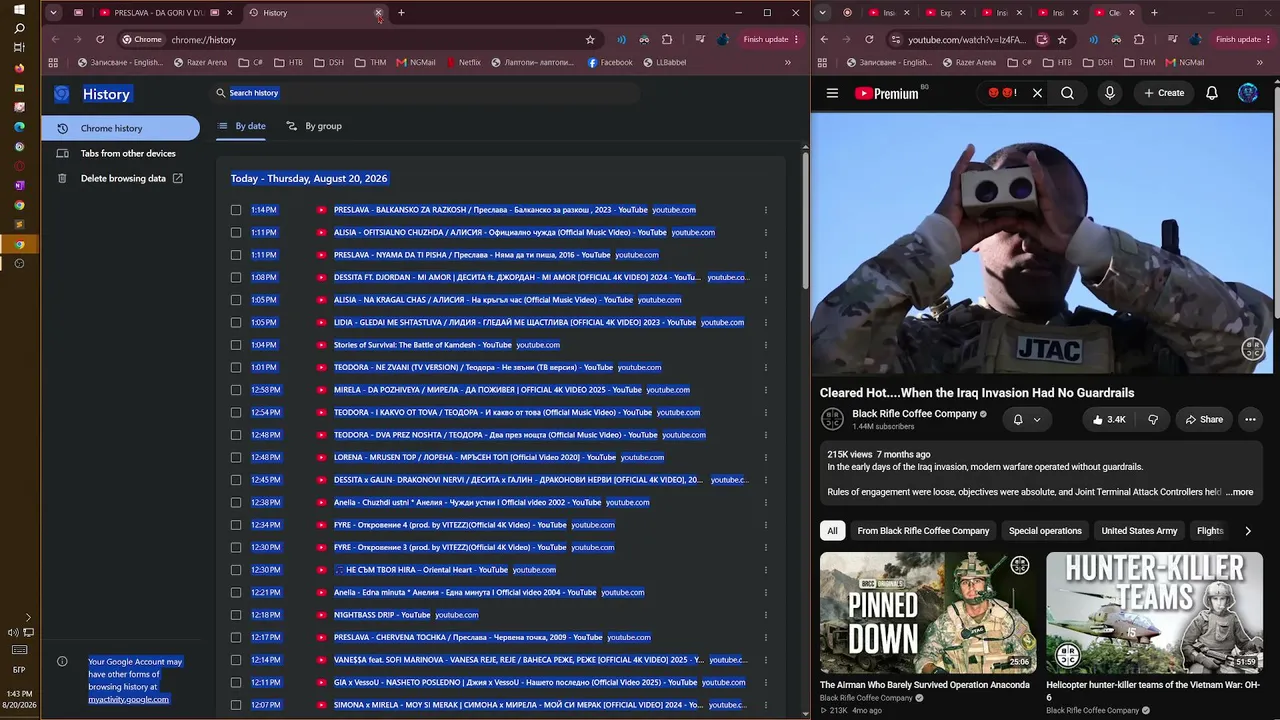Screen dimensions: 1280x720
Task: Open tab search dropdown in history window
Action: (x=53, y=13)
